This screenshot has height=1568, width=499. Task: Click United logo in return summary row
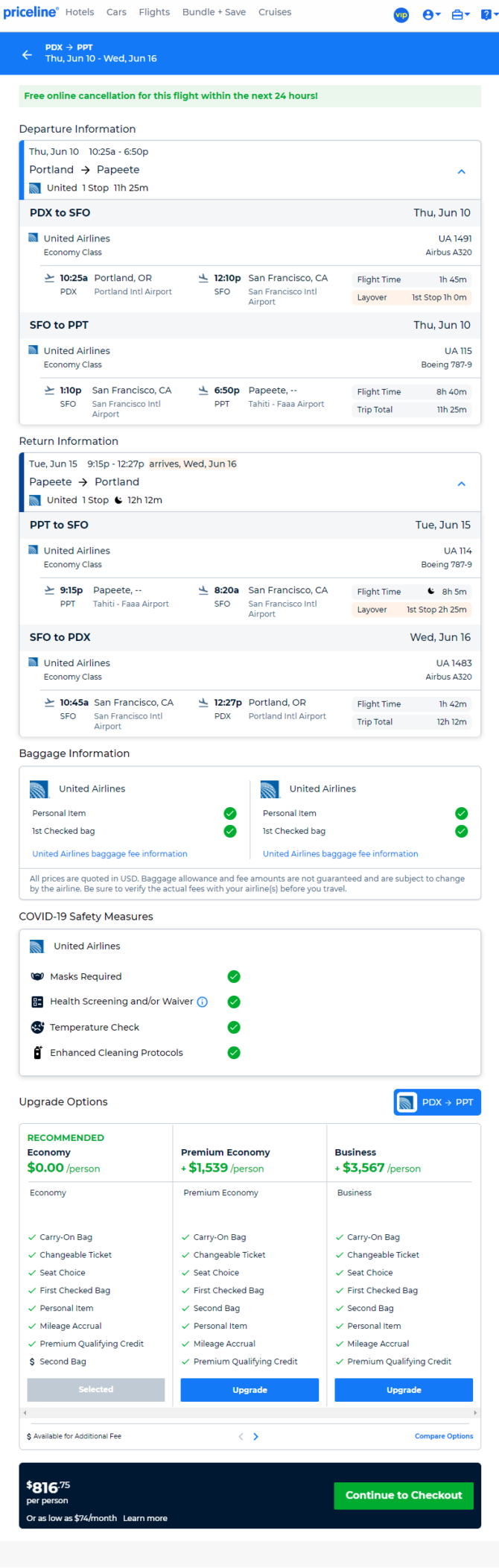coord(35,501)
